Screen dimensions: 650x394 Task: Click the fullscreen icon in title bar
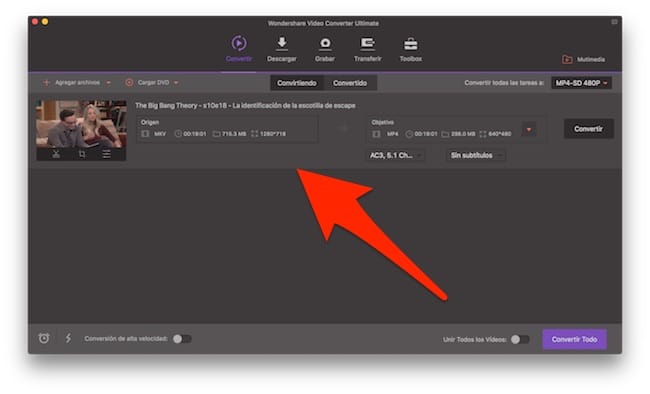(614, 22)
